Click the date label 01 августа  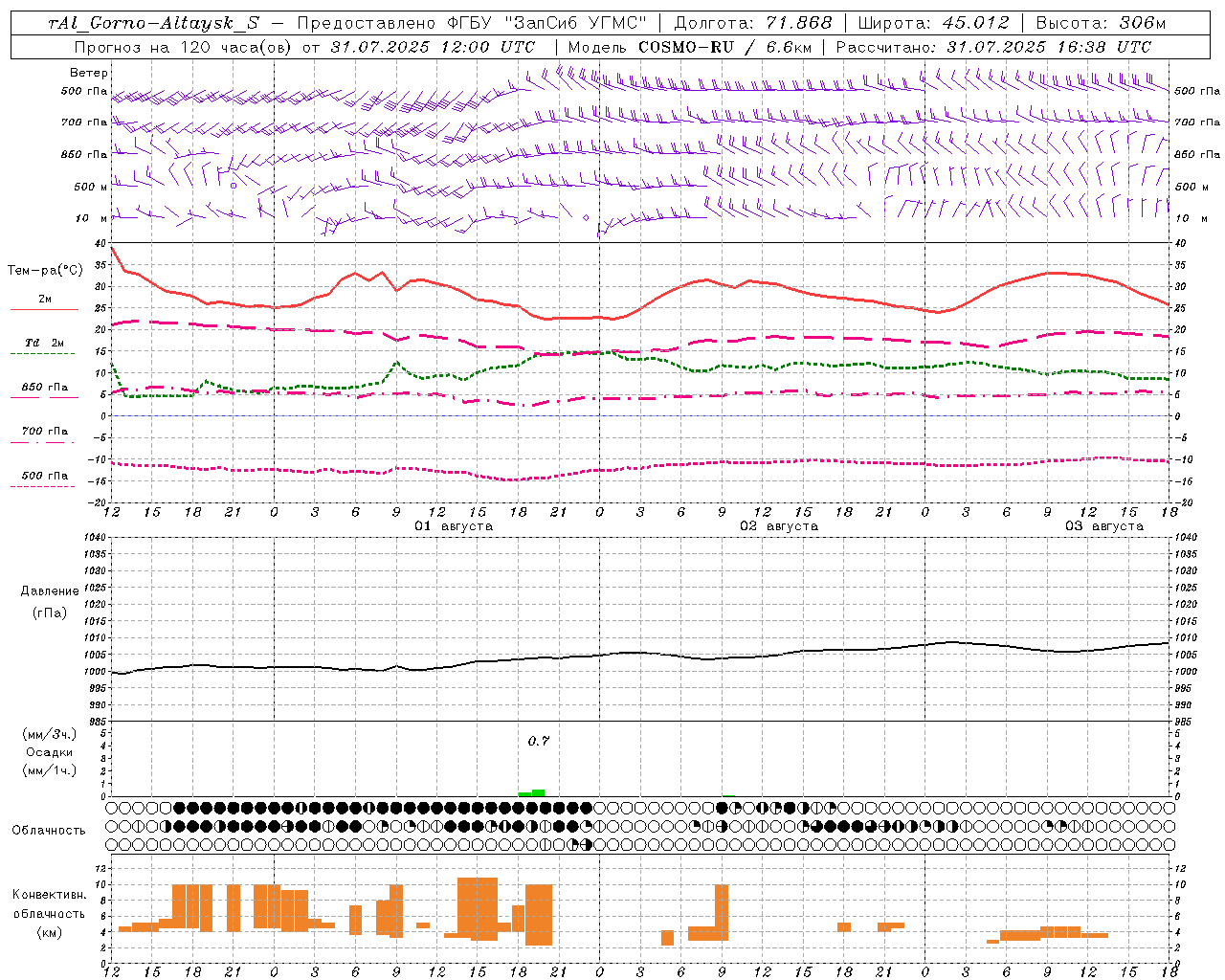click(454, 526)
